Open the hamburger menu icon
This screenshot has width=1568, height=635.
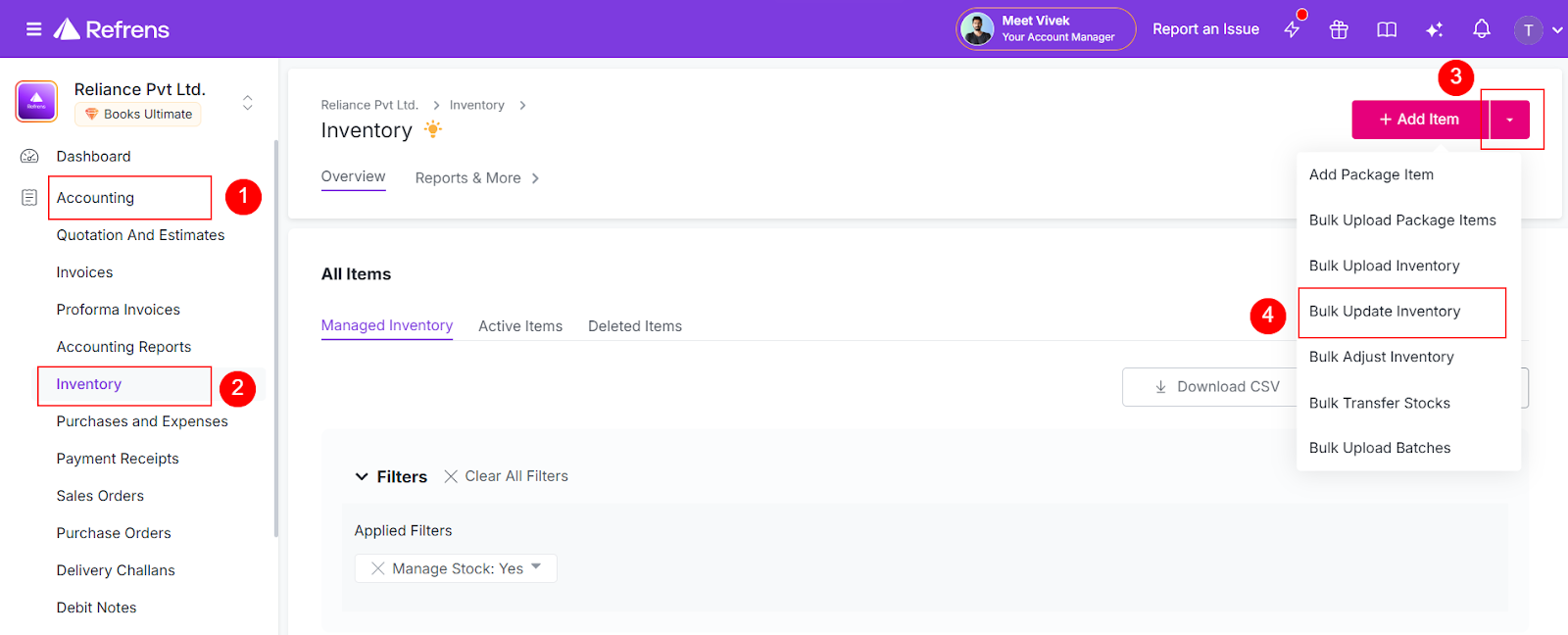[x=34, y=29]
